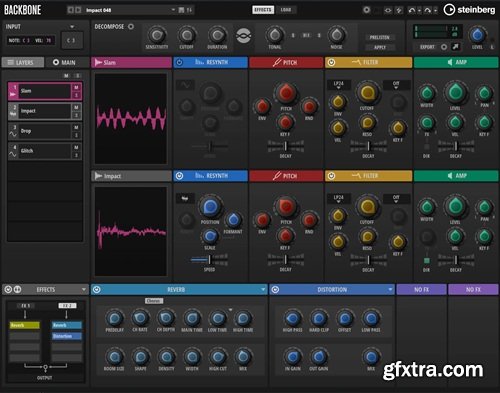Adjust Slam layer Pitch Decay slider
This screenshot has width=500, height=393.
285,146
